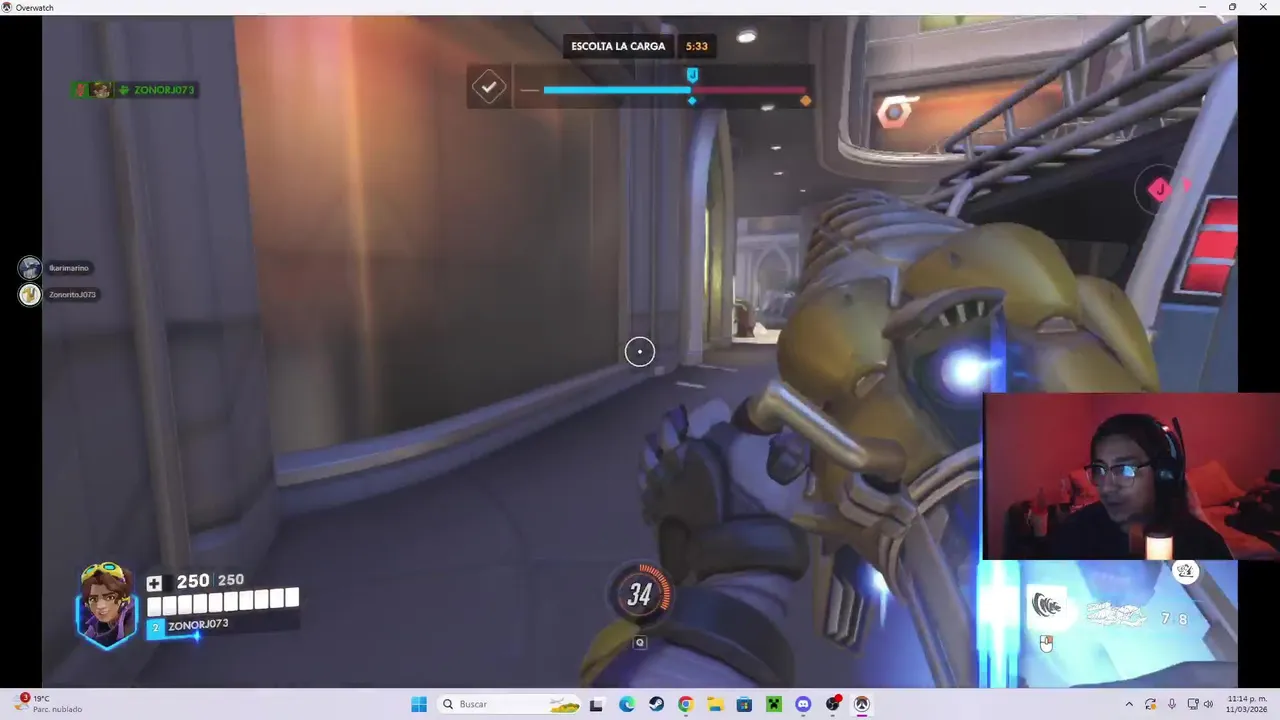
Task: Open File Explorer from taskbar
Action: [x=715, y=704]
